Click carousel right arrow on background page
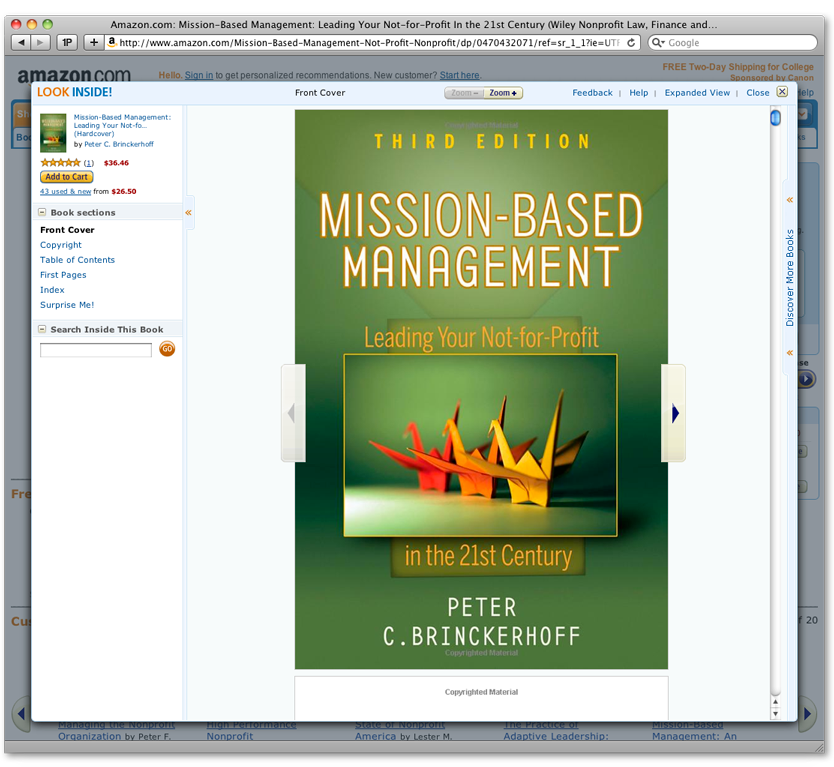The width and height of the screenshot is (834, 767). [807, 714]
